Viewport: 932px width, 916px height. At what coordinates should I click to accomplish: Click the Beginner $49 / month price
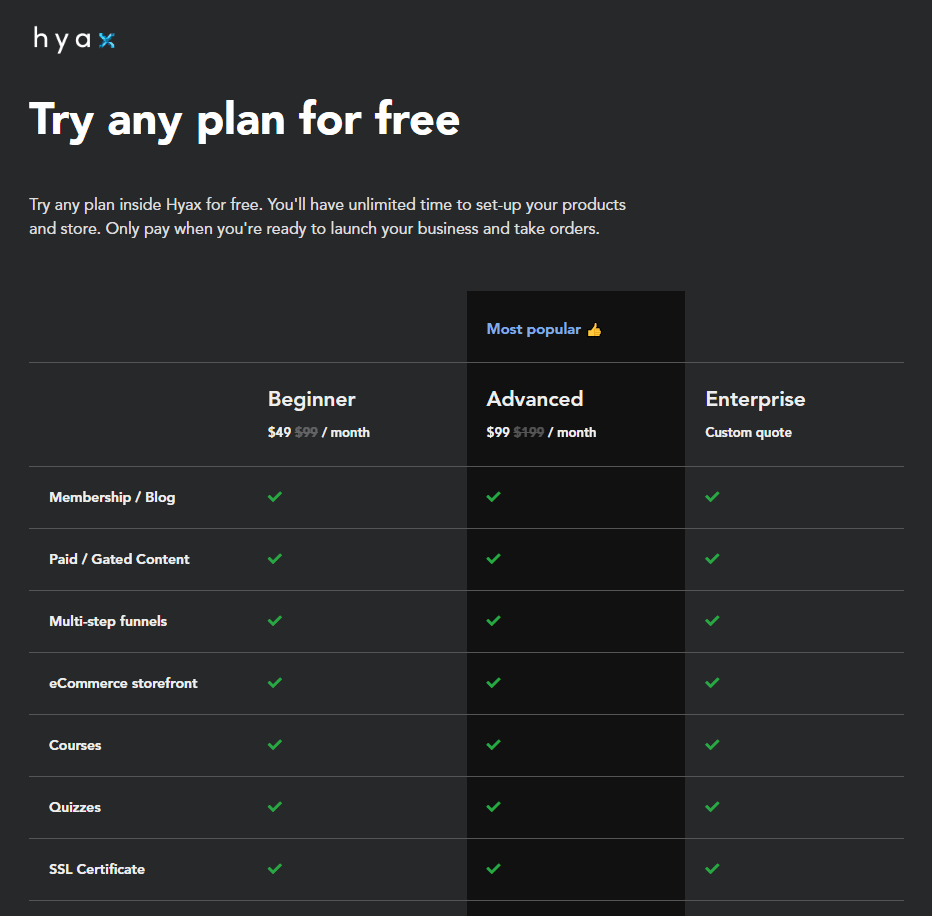pos(318,433)
